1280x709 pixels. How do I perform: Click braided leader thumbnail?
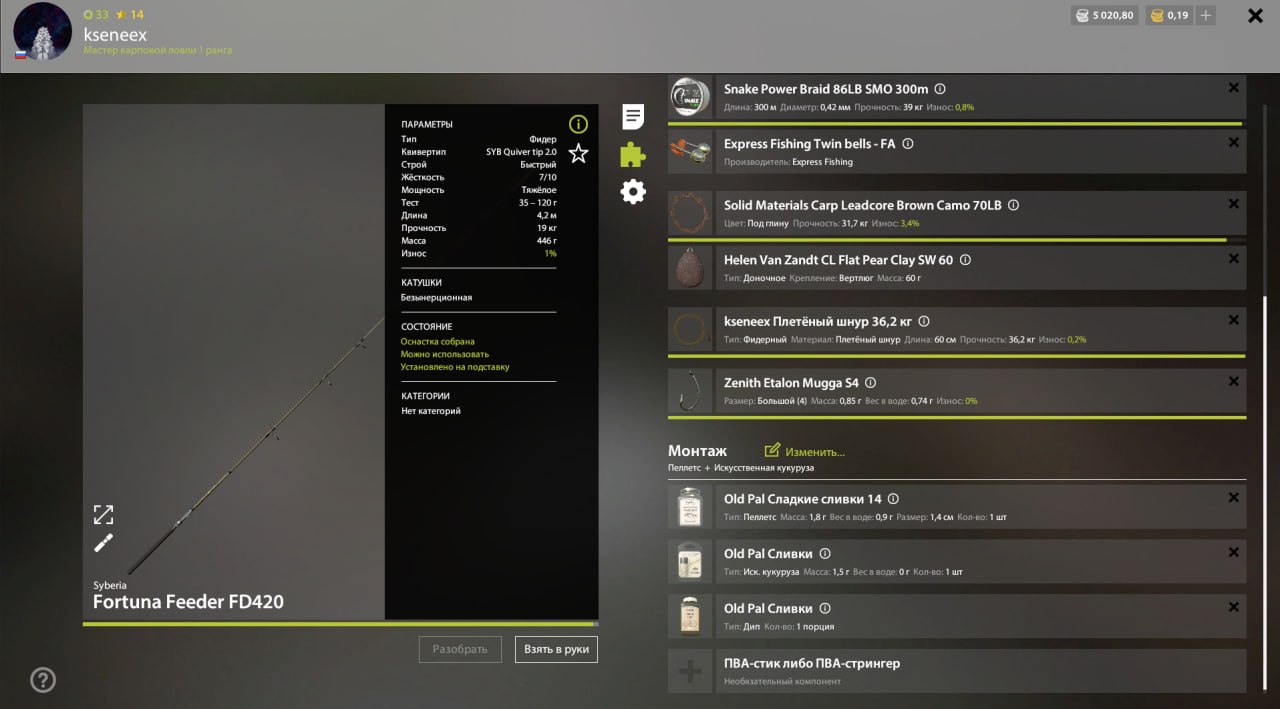(690, 329)
